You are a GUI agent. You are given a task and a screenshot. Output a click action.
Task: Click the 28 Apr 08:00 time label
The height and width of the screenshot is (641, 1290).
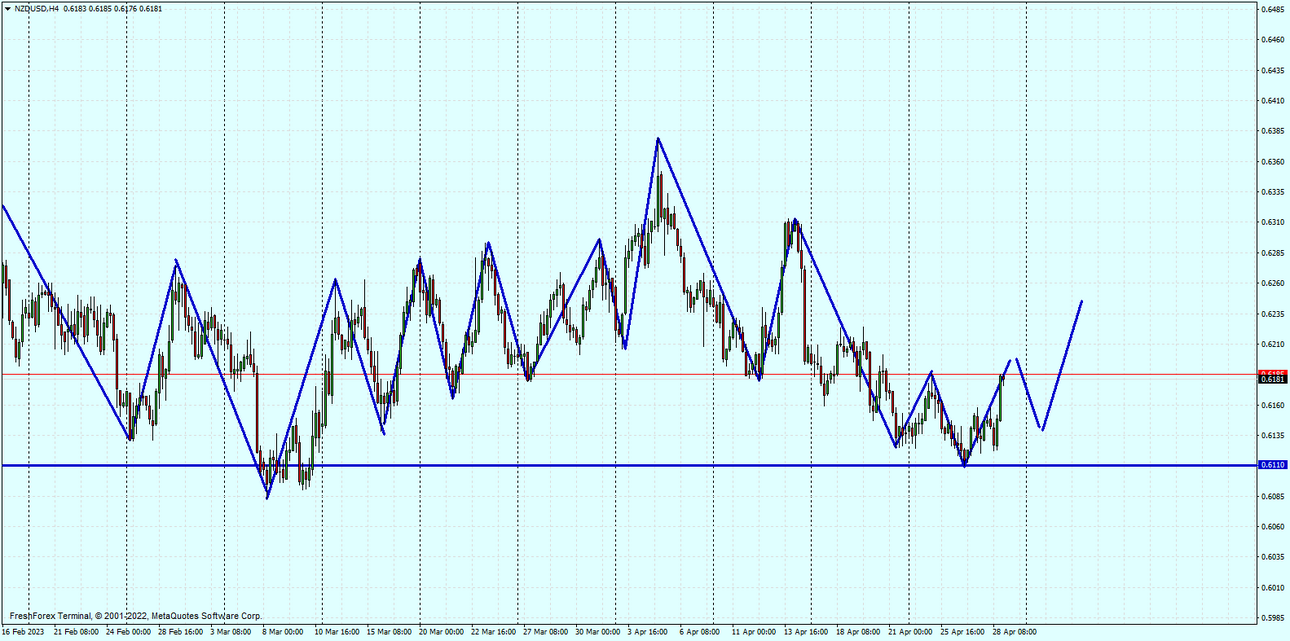click(x=1015, y=632)
